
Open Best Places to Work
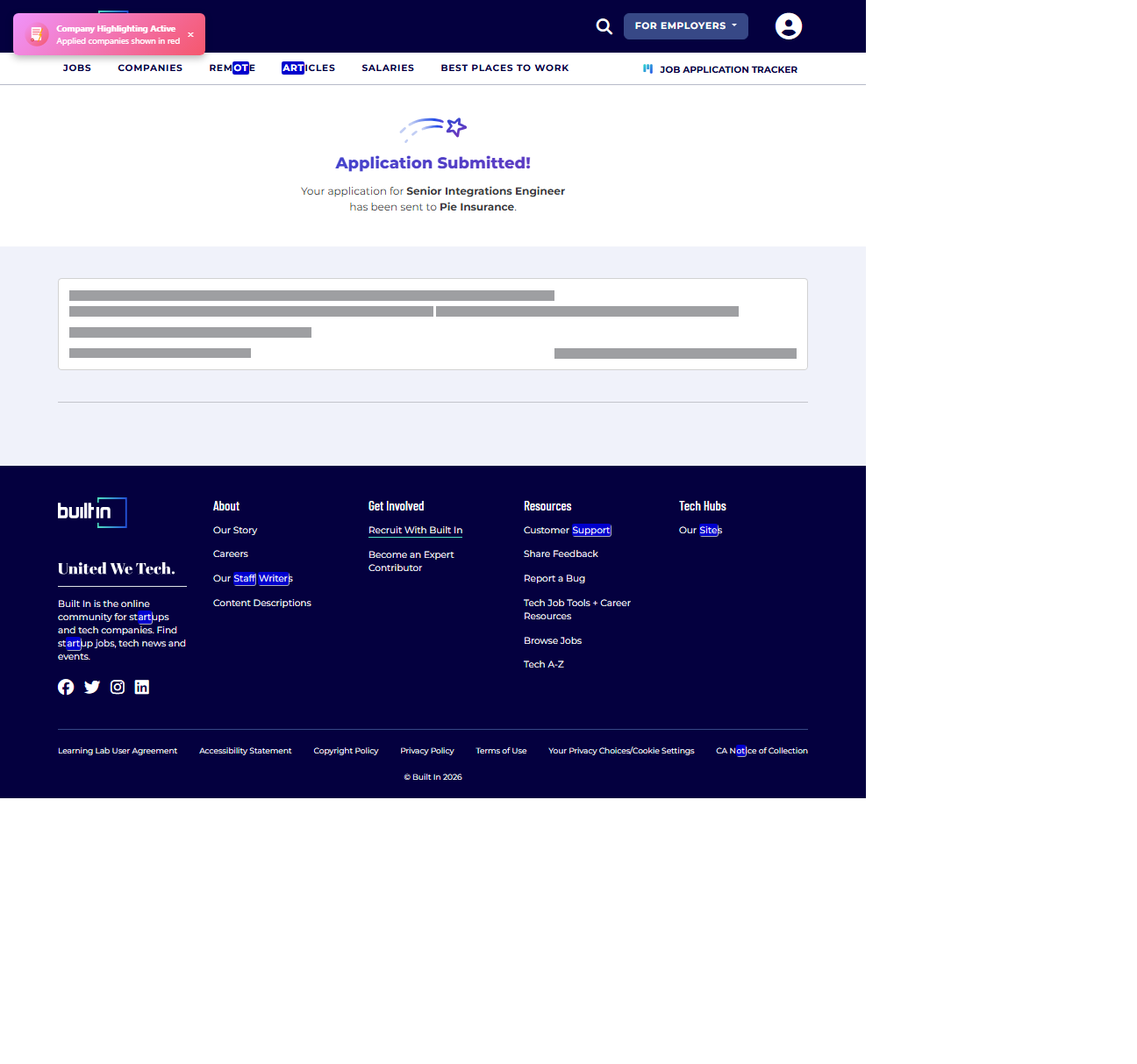tap(504, 68)
